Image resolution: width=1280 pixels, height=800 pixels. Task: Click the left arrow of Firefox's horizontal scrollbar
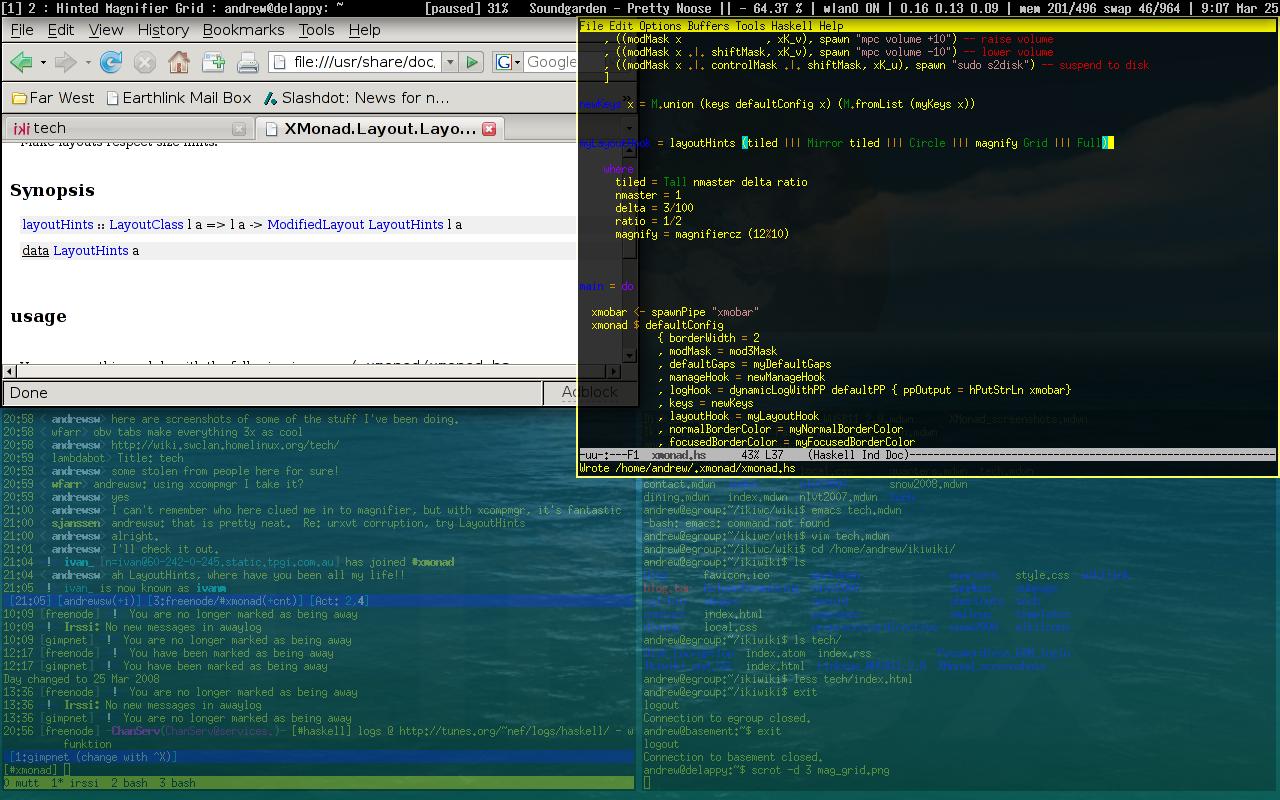(10, 371)
